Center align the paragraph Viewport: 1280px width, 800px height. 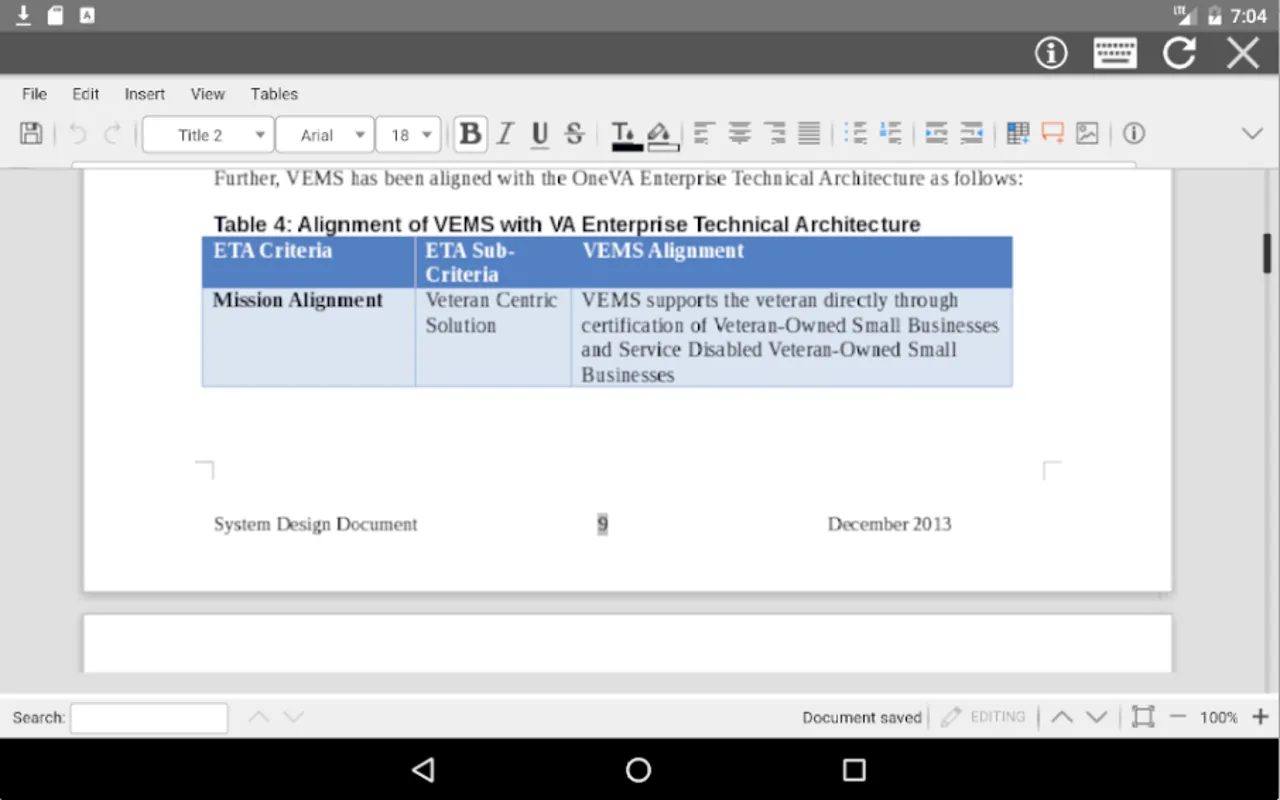[739, 133]
